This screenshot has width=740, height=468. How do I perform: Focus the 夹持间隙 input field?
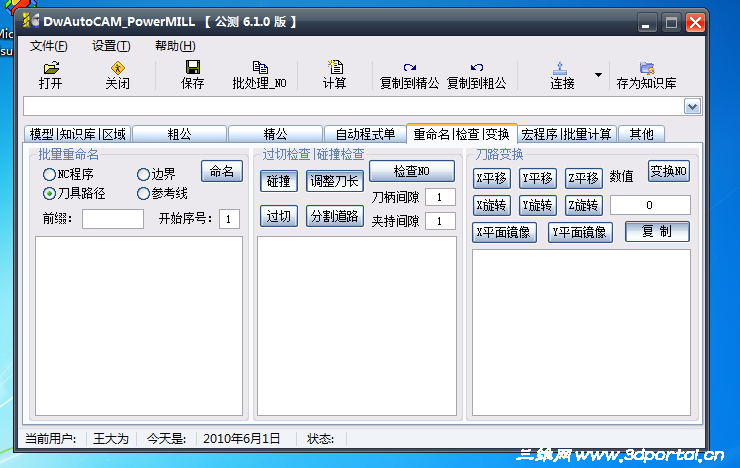pos(440,221)
